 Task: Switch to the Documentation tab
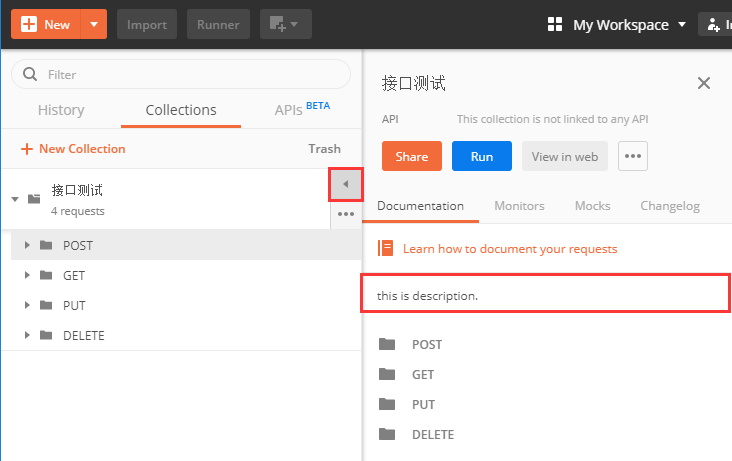[421, 206]
